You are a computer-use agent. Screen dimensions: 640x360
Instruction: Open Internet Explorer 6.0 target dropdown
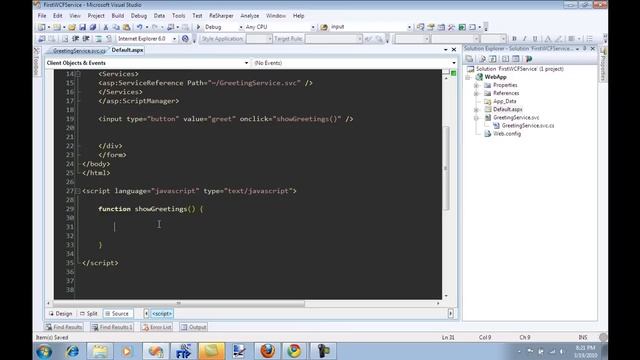pyautogui.click(x=174, y=39)
